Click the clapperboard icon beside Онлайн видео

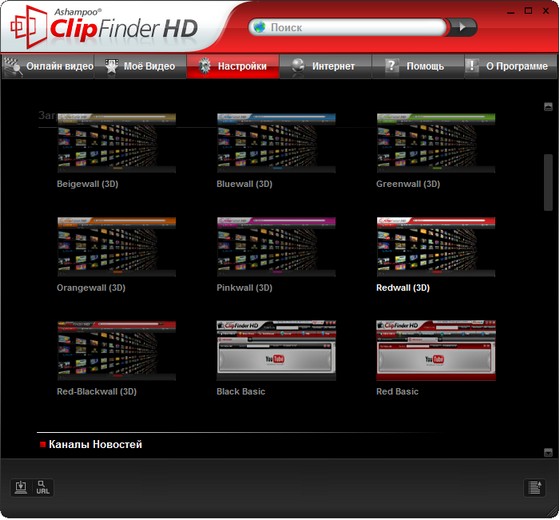point(13,66)
